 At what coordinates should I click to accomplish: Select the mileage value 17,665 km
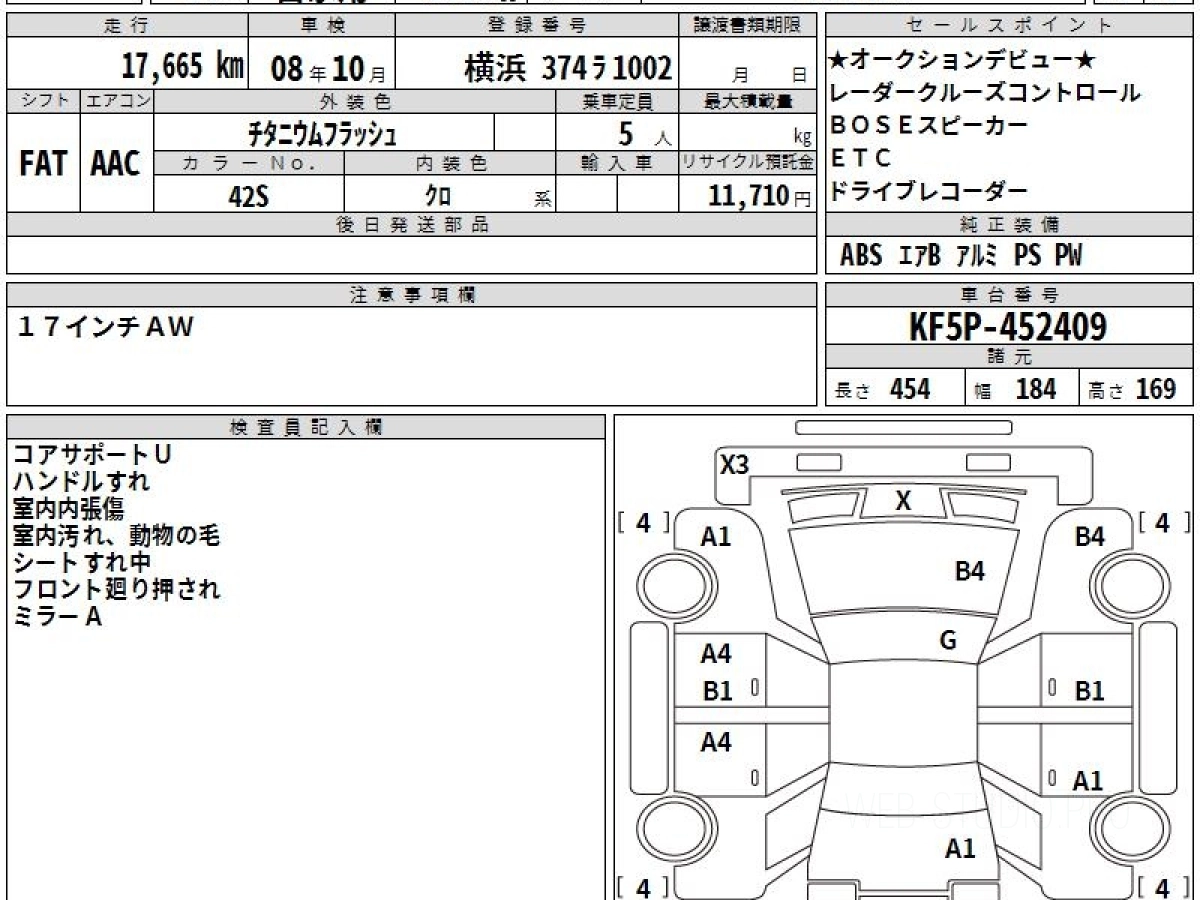[182, 67]
